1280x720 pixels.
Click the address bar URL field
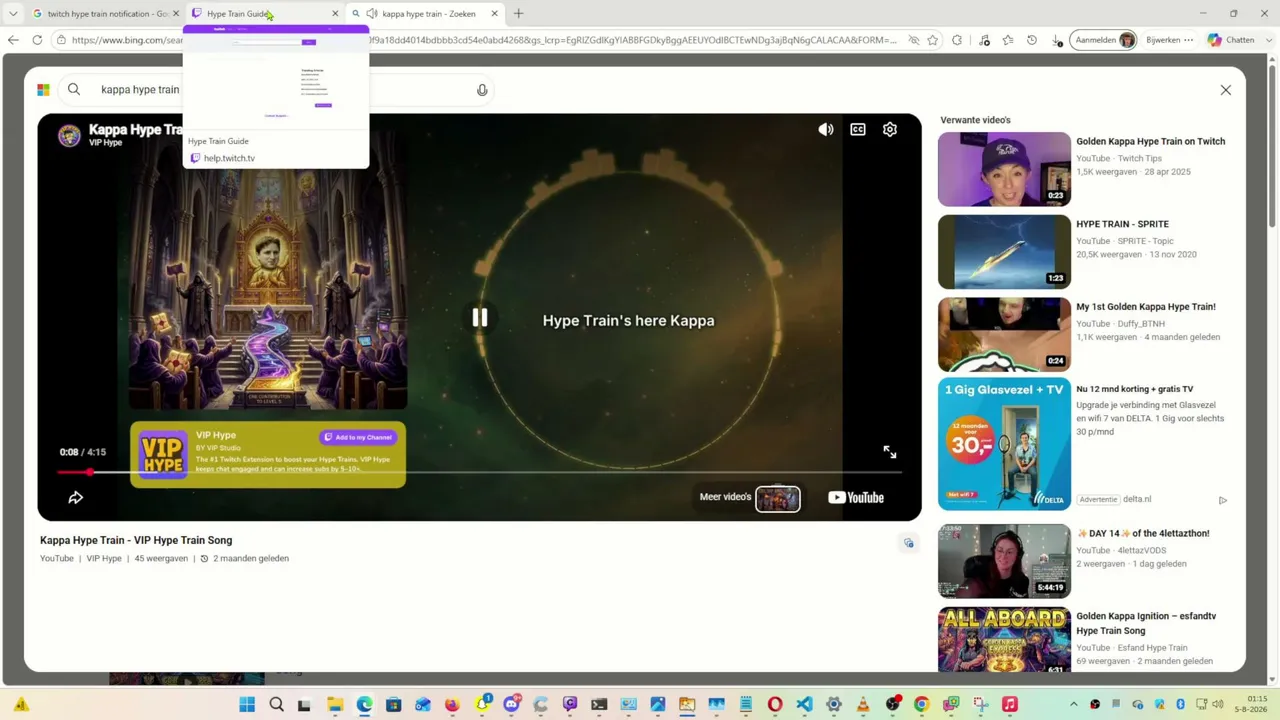[480, 40]
